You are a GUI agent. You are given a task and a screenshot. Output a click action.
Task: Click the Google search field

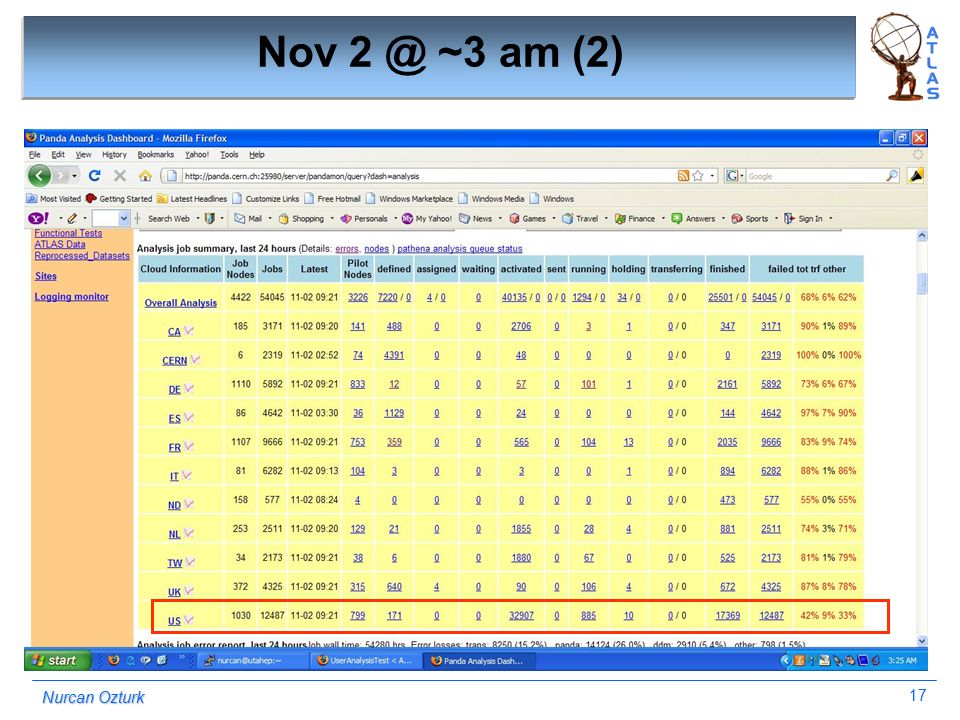(x=814, y=176)
